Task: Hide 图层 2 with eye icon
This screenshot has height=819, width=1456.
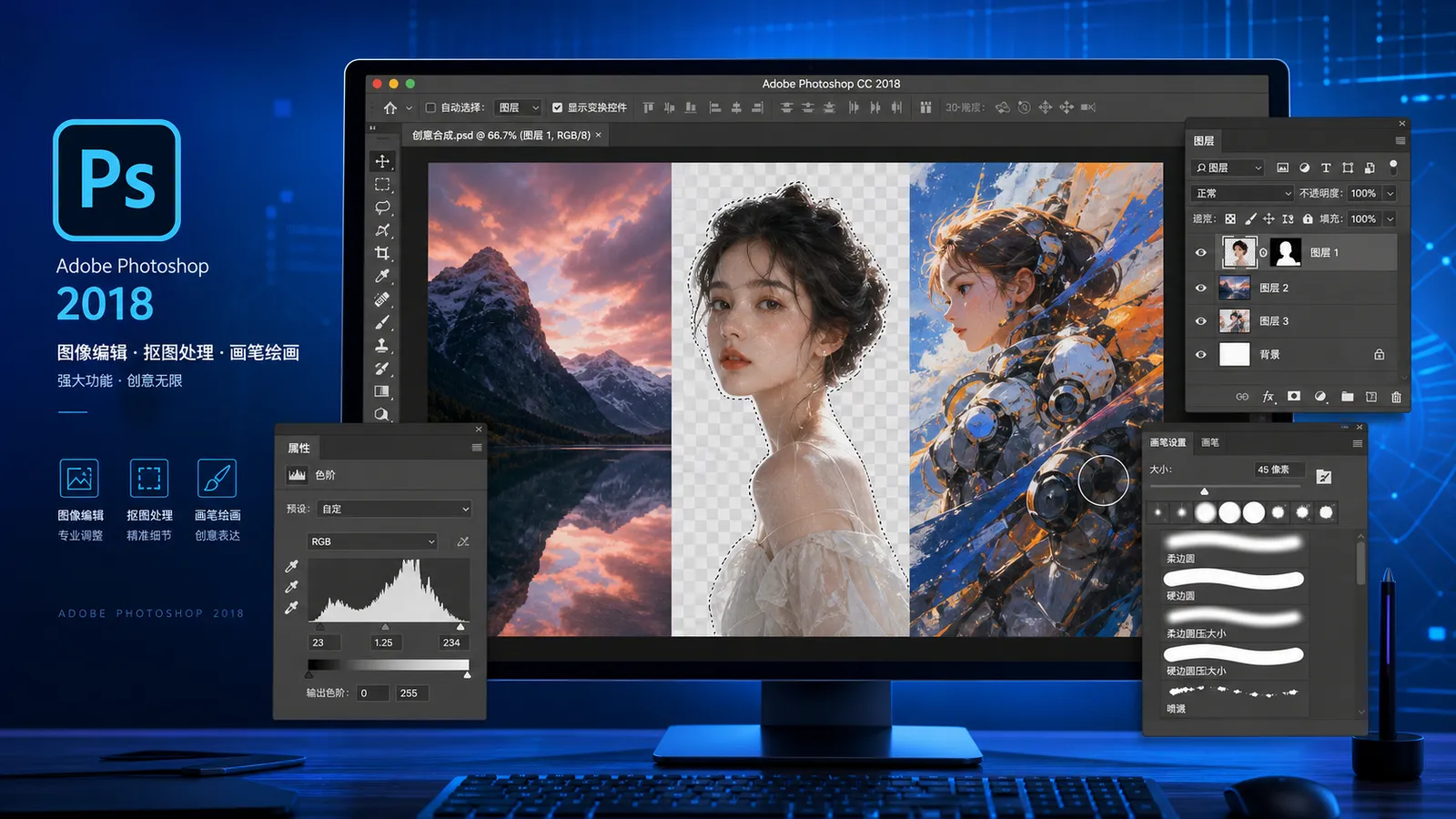Action: click(x=1201, y=288)
